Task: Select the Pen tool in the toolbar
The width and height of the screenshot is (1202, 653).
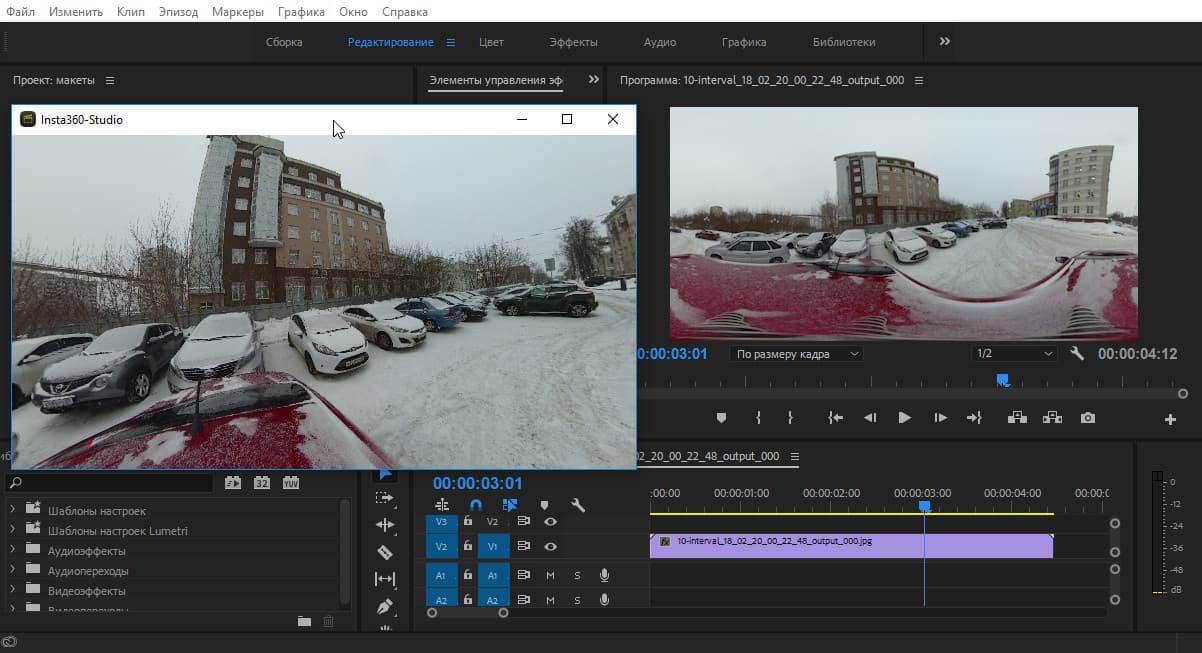Action: click(385, 606)
